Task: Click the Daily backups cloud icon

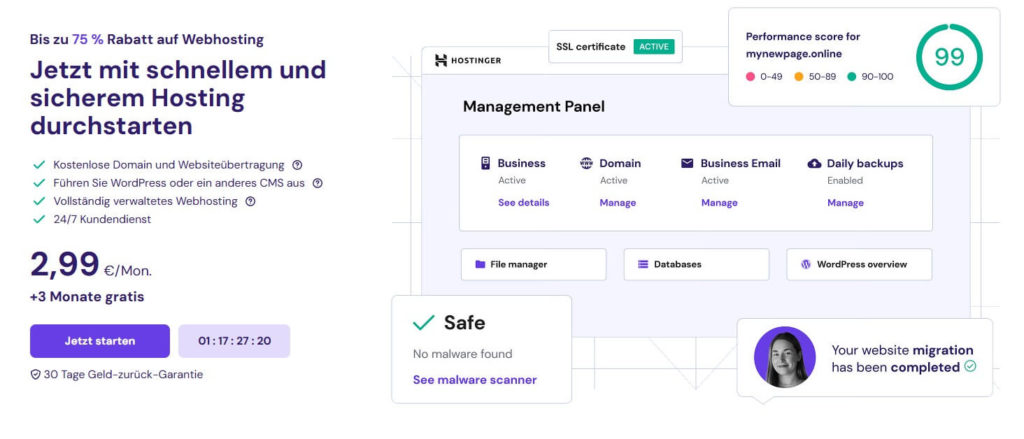Action: [814, 163]
